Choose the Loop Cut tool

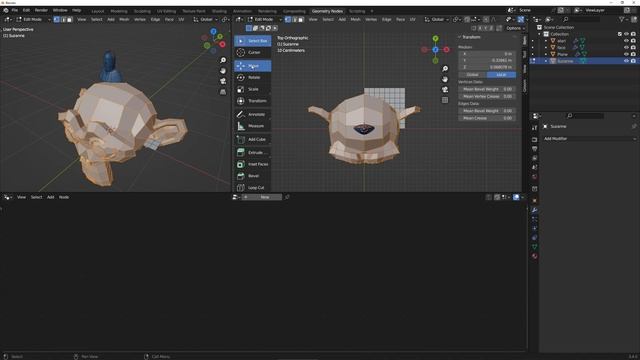click(x=253, y=187)
